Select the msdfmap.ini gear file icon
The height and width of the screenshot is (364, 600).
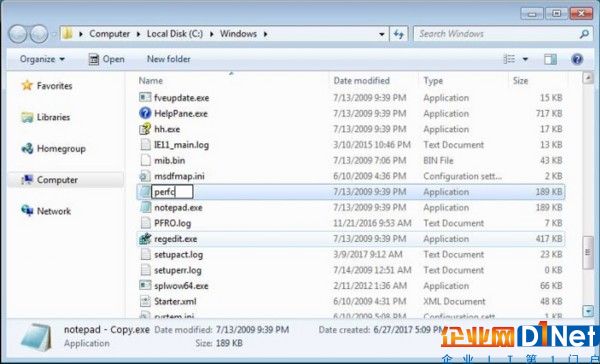(x=145, y=176)
